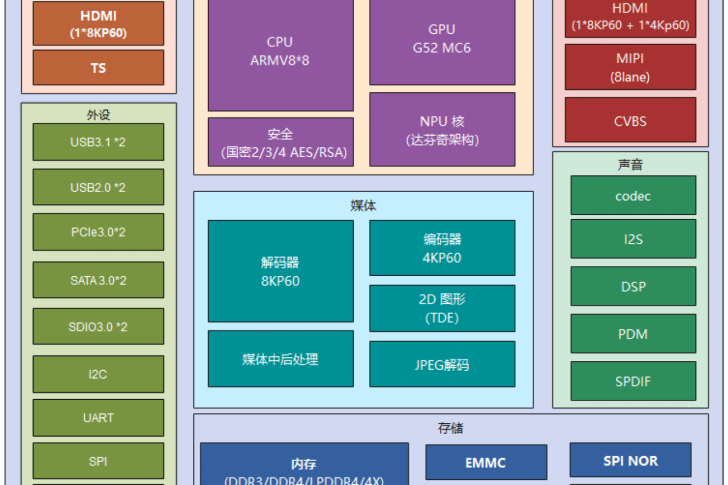Select the orange TS block
This screenshot has height=485, width=728.
point(98,68)
